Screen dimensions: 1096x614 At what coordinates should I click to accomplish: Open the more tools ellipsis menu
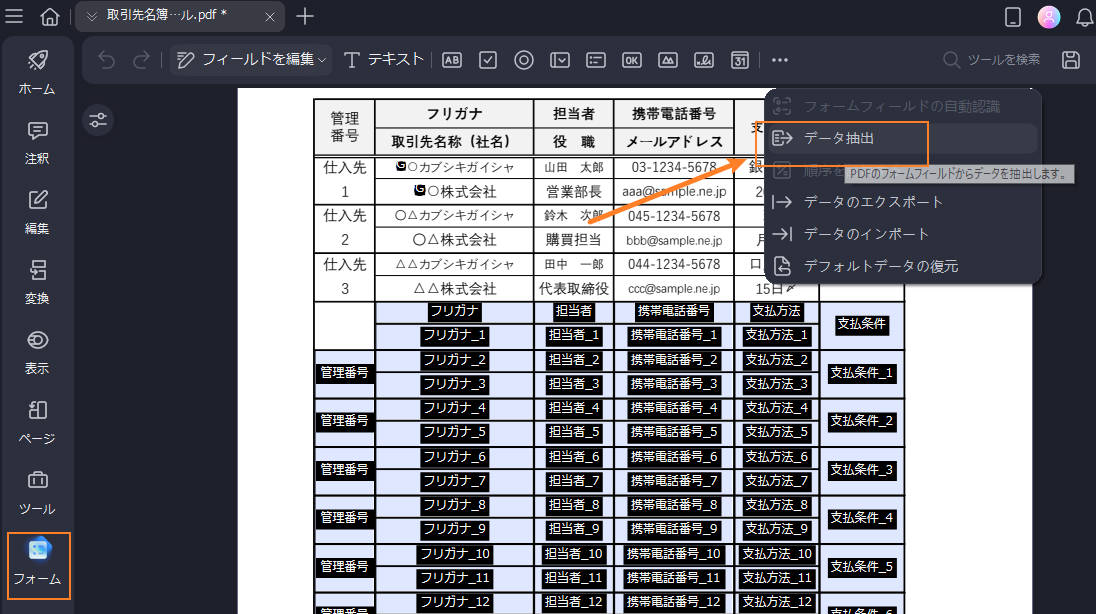[779, 60]
